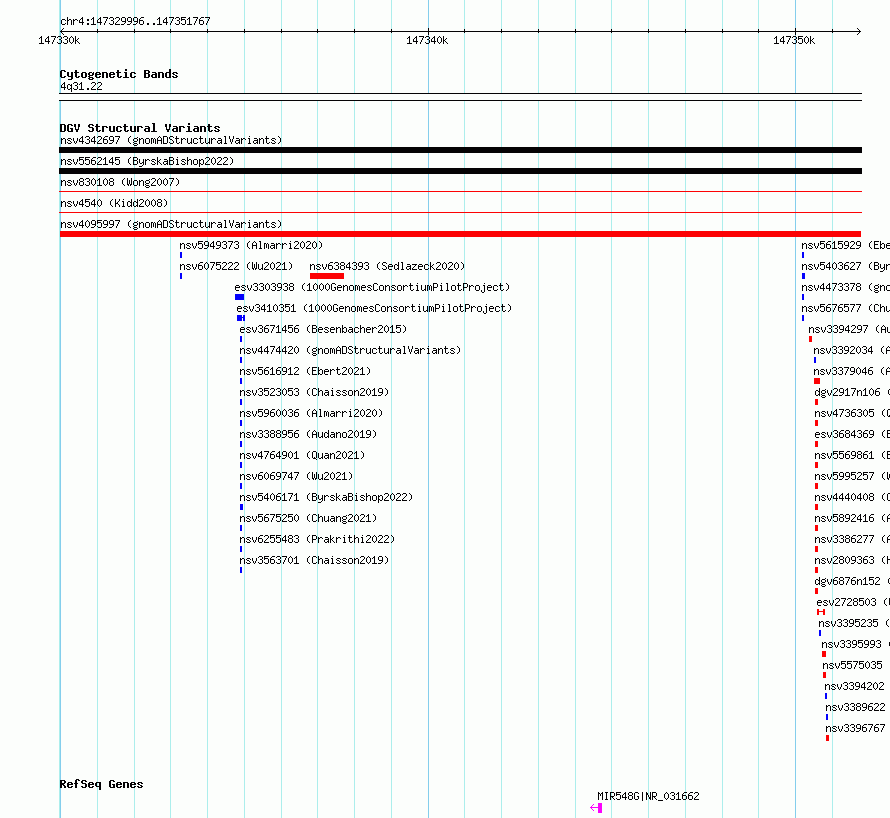The height and width of the screenshot is (818, 890).
Task: Select nsv3386277 variant label
Action: pos(852,539)
